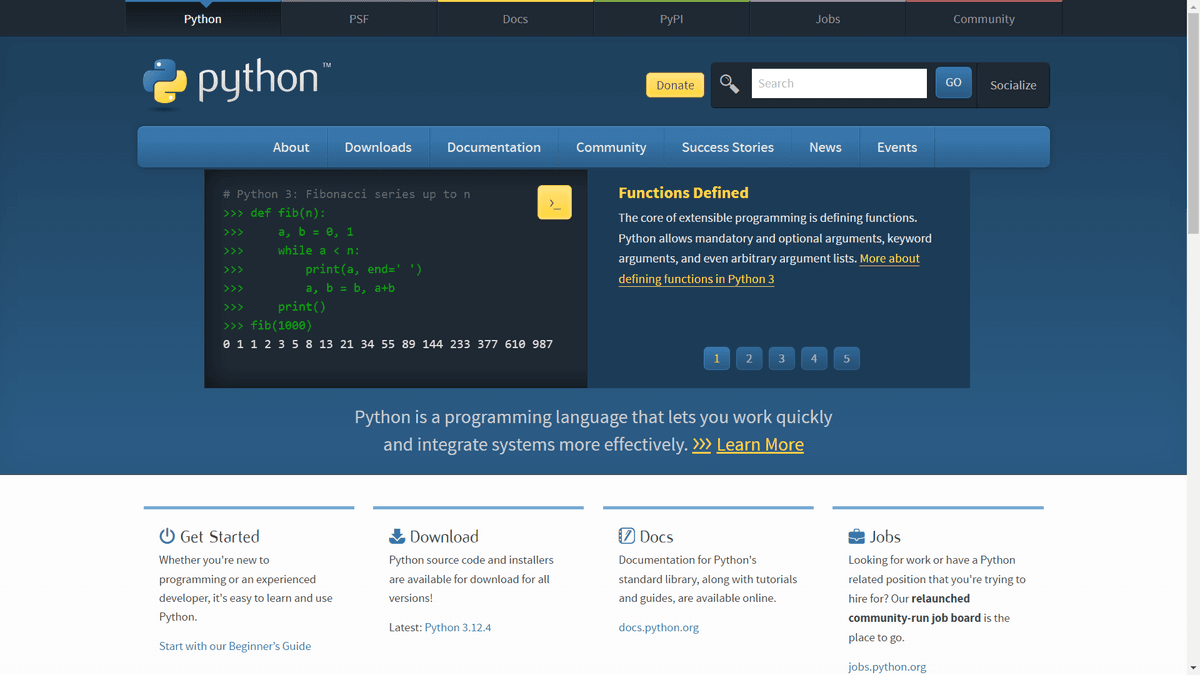Click the Jobs briefcase icon

point(856,536)
